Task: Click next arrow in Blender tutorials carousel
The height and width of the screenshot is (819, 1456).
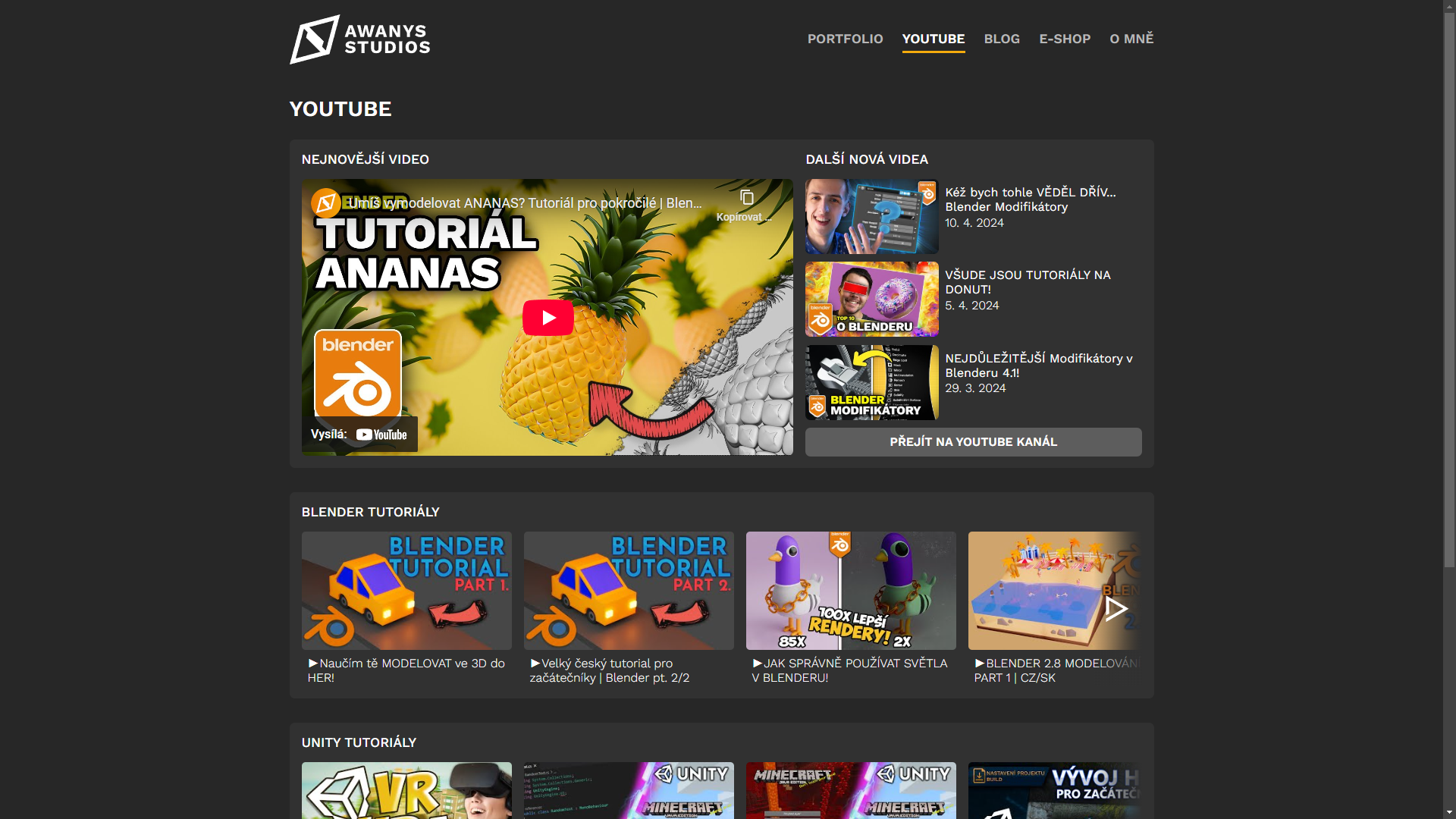Action: click(1116, 608)
